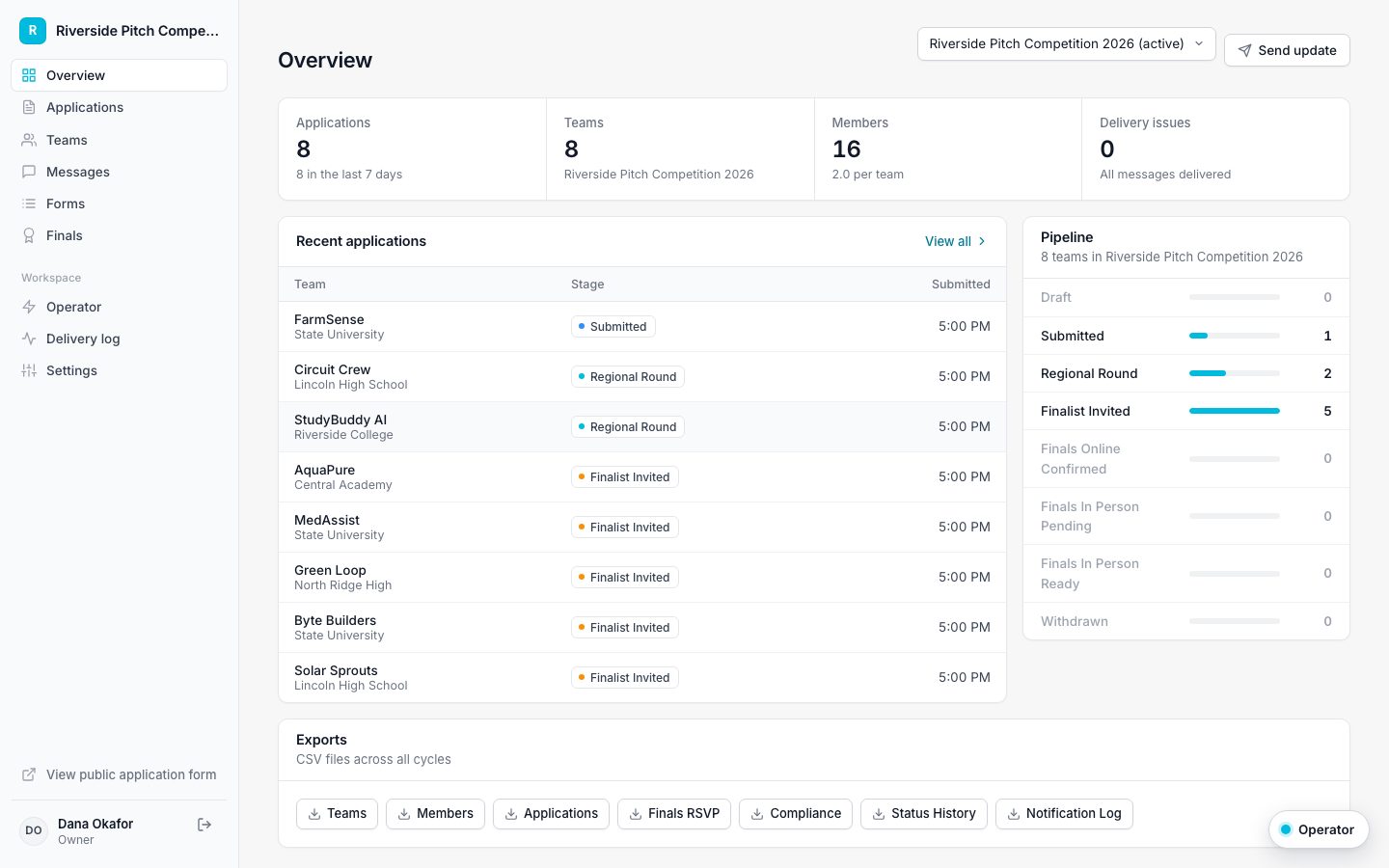This screenshot has width=1389, height=868.
Task: Click the Delivery log activity icon
Action: tap(29, 339)
